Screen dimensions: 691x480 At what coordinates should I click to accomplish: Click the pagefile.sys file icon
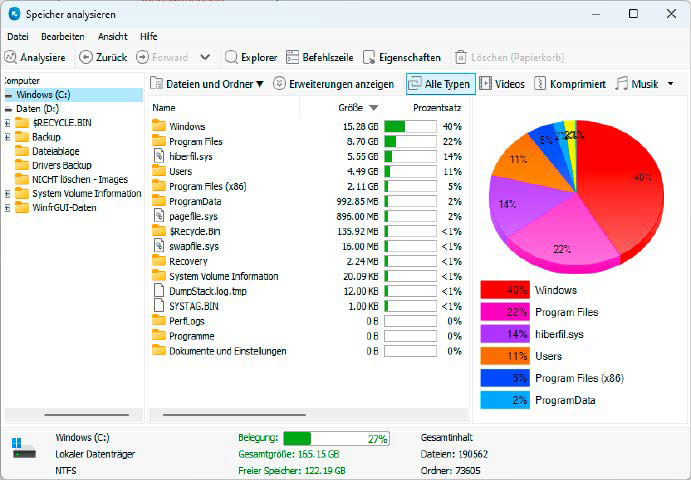(x=159, y=216)
